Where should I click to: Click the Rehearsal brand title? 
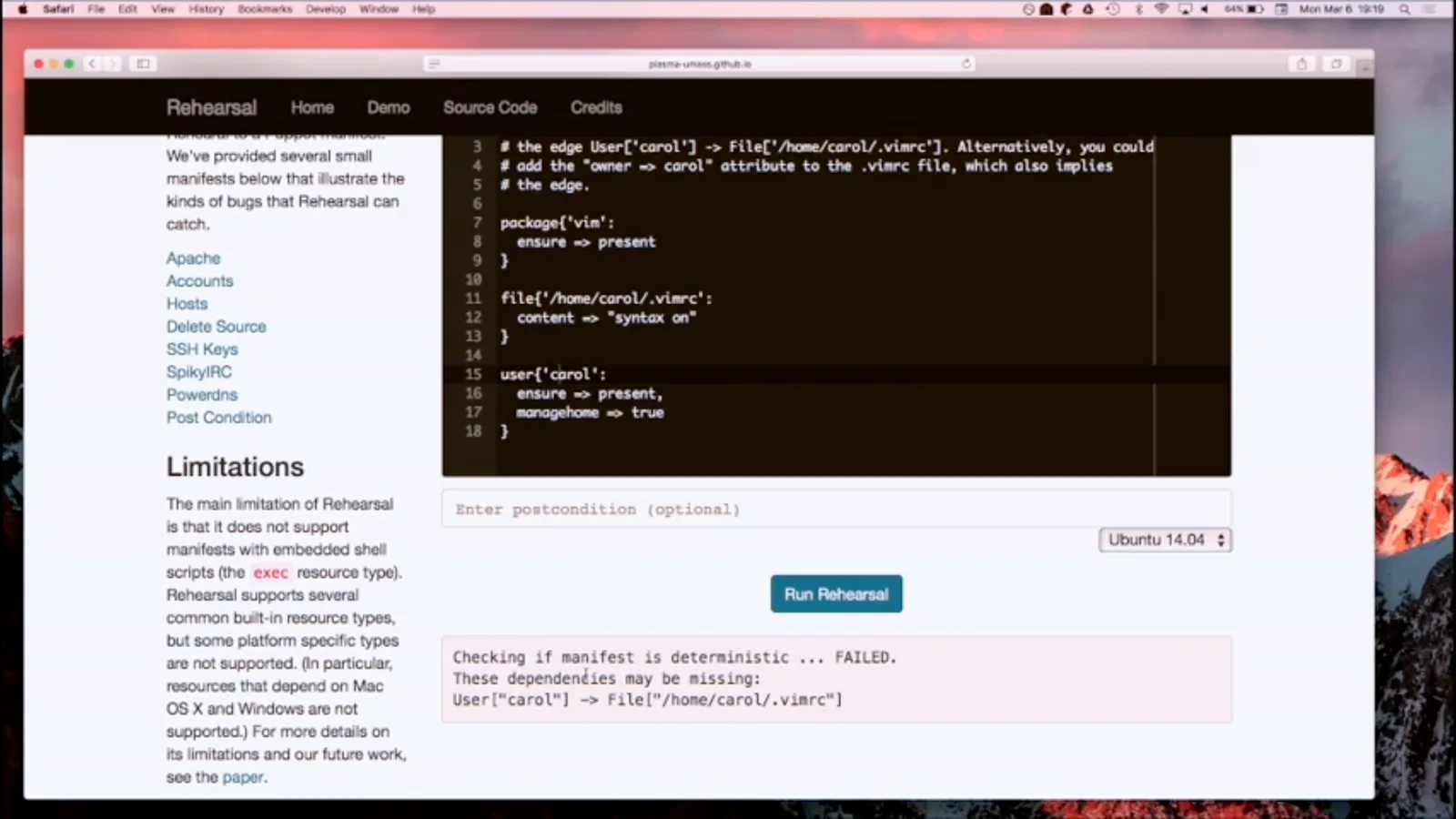(x=211, y=107)
